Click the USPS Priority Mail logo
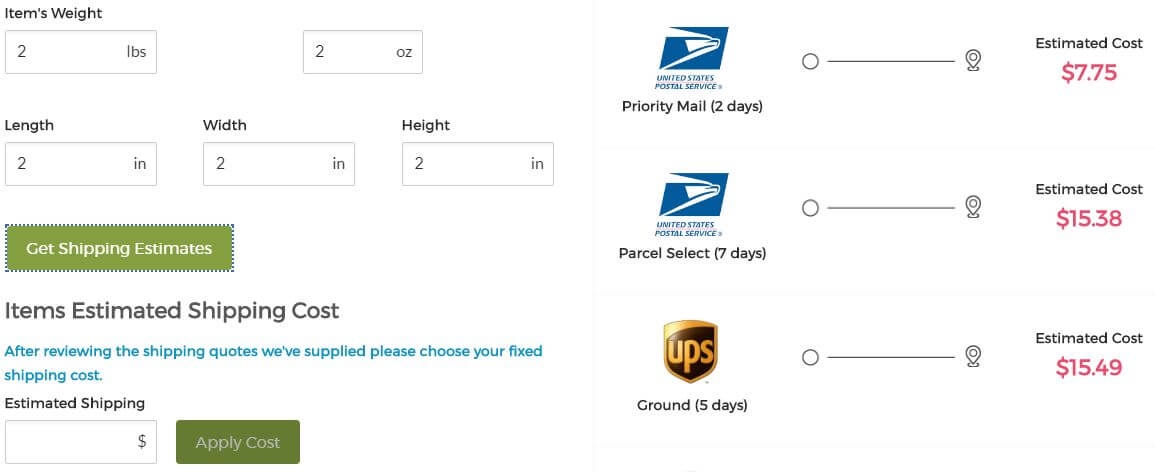The width and height of the screenshot is (1155, 472). (692, 58)
